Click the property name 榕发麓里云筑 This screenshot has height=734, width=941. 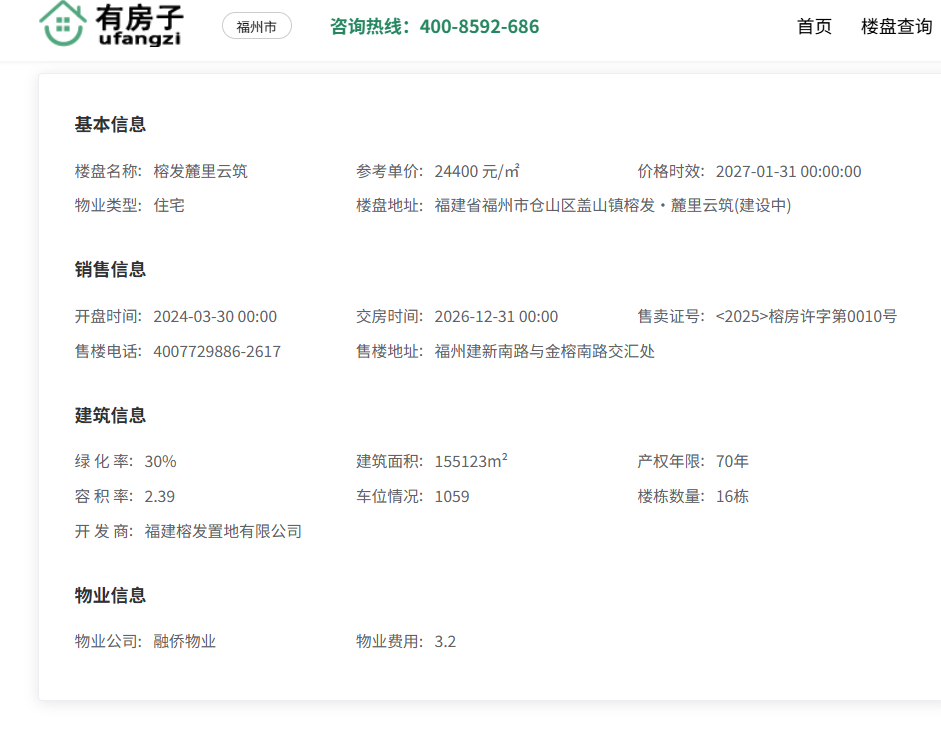pos(200,171)
